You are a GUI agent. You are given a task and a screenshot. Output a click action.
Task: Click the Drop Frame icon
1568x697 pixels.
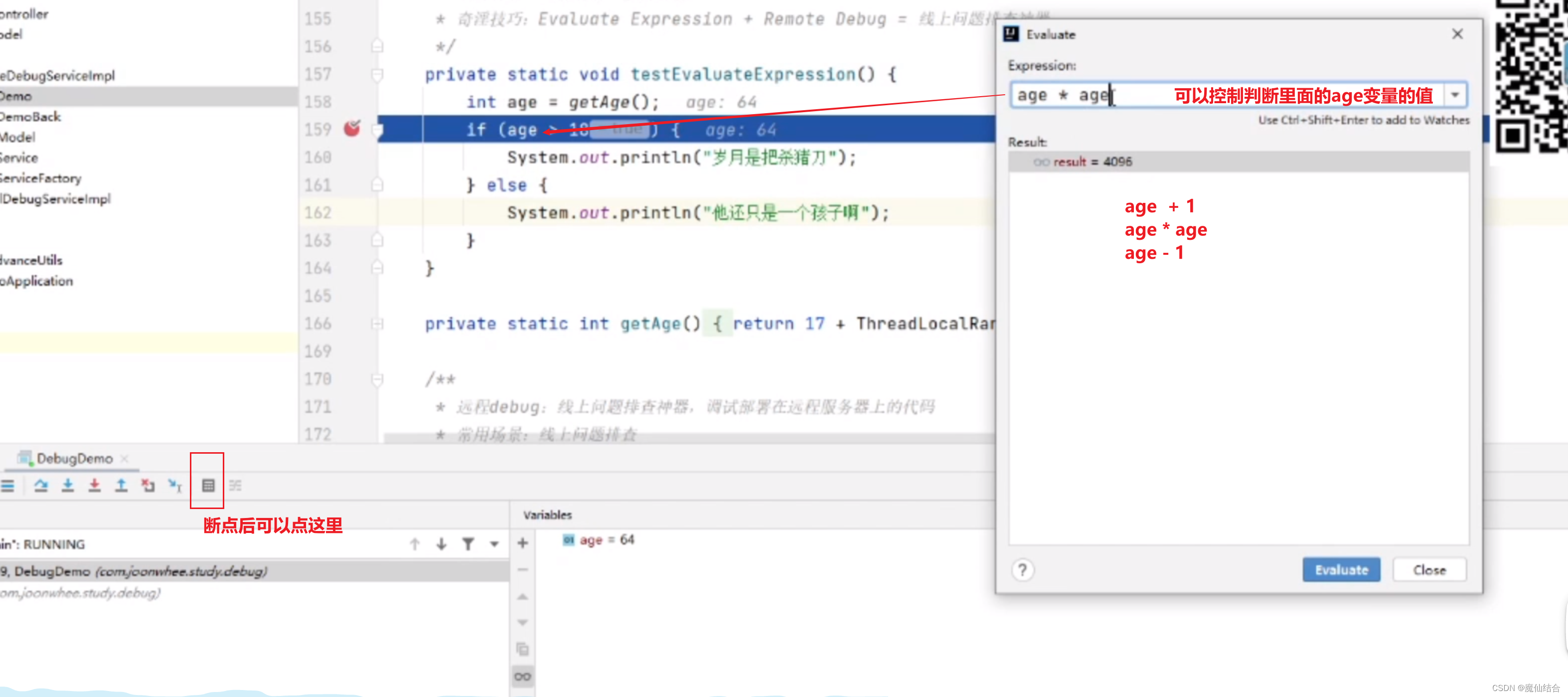pos(148,485)
